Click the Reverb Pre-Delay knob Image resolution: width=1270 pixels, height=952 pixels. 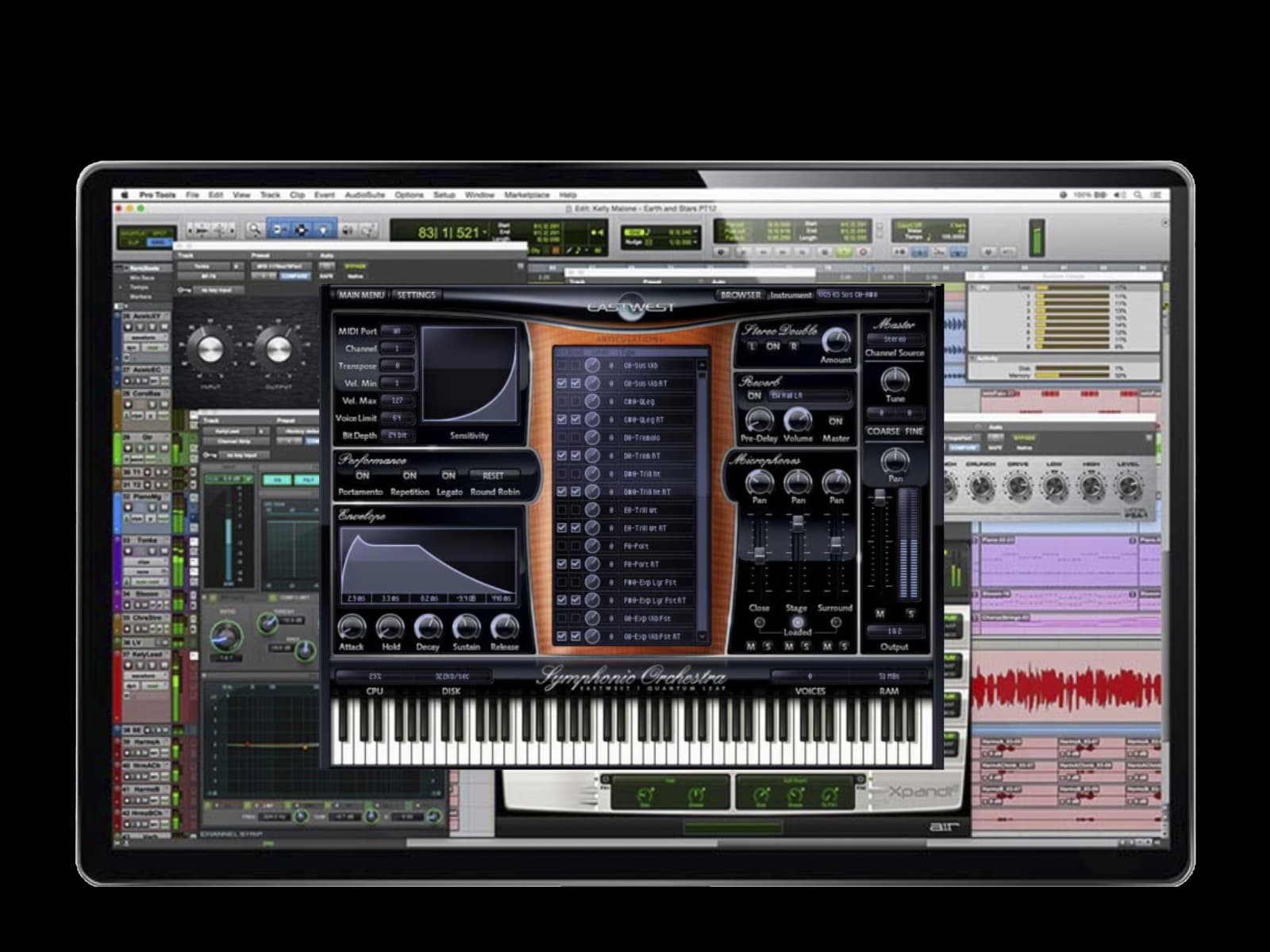click(x=760, y=420)
